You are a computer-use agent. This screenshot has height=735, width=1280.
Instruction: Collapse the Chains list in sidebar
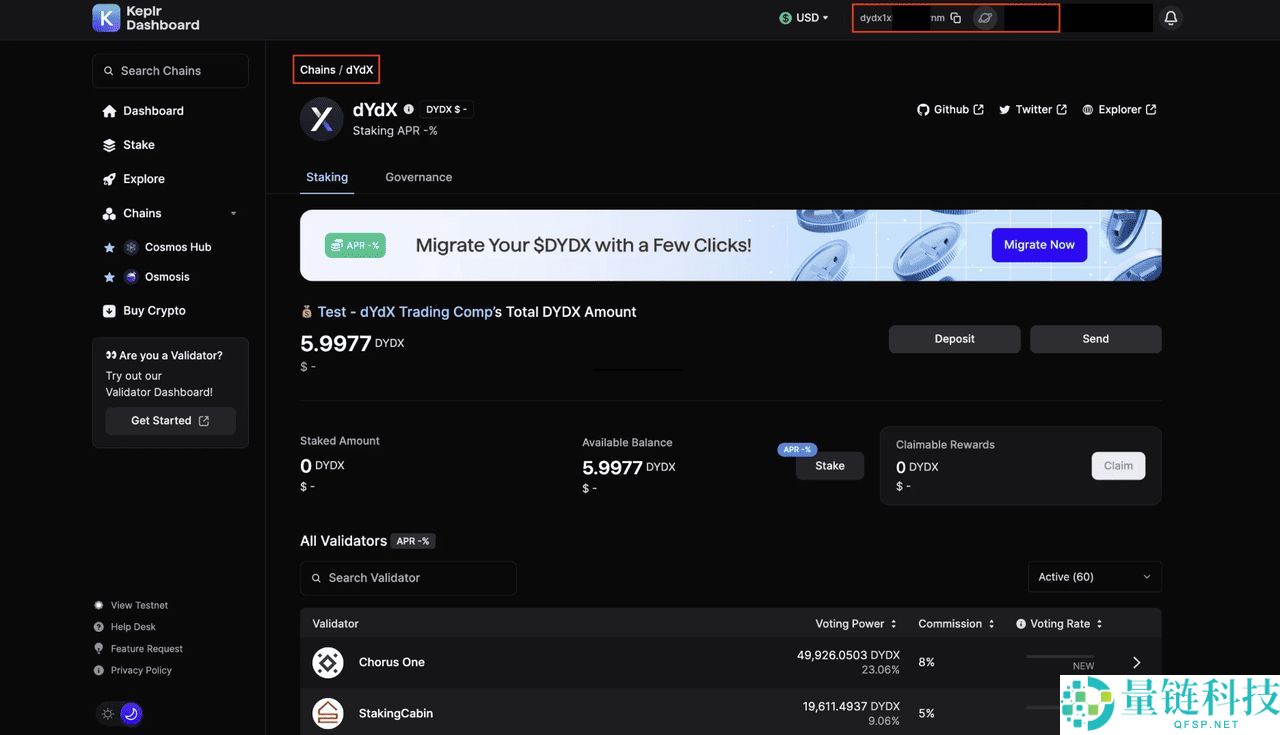pos(234,213)
